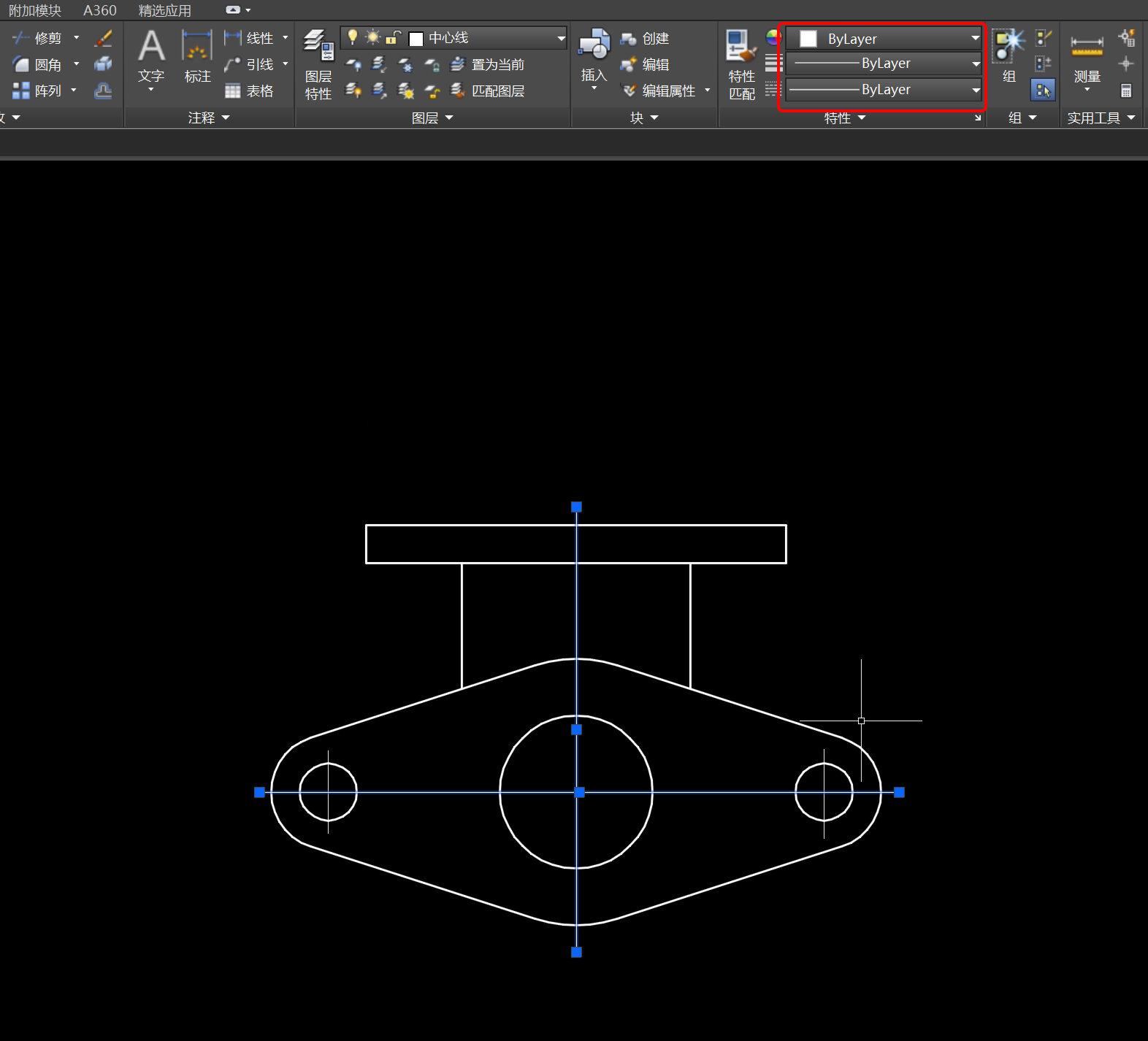
Task: Click the 特性匹配 match properties tool
Action: point(741,65)
